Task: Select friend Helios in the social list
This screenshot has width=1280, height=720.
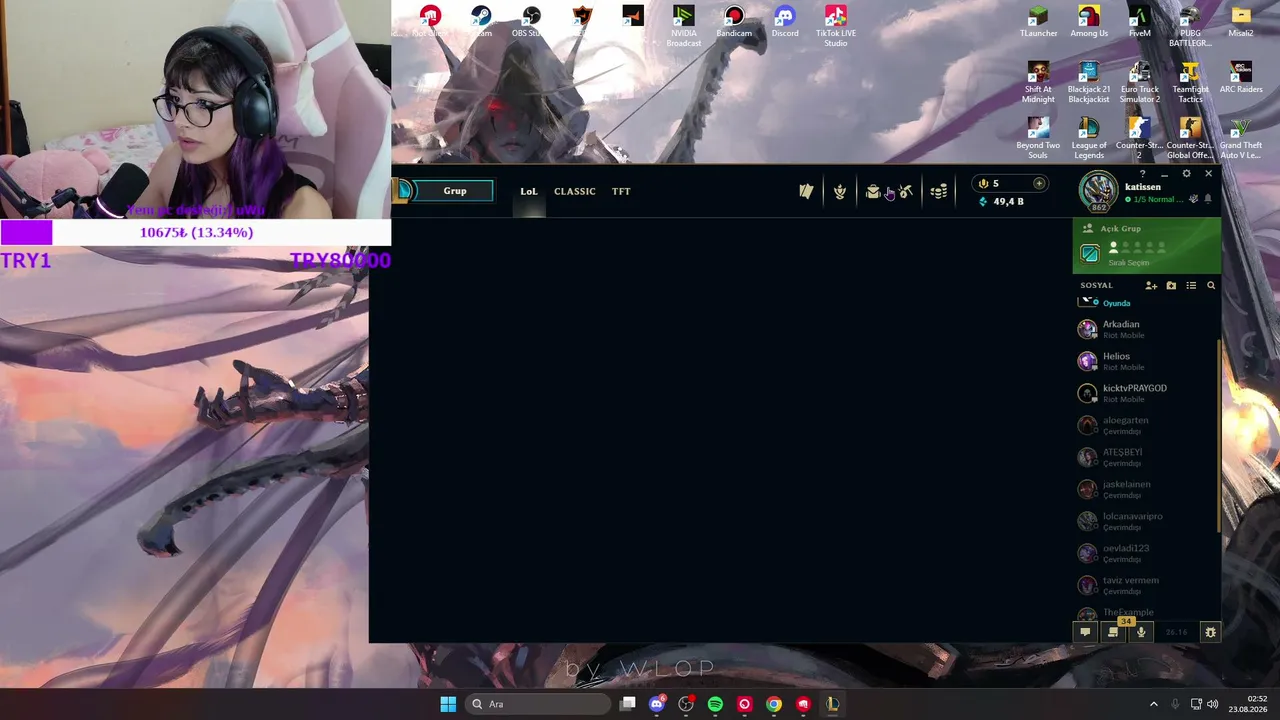Action: coord(1147,361)
